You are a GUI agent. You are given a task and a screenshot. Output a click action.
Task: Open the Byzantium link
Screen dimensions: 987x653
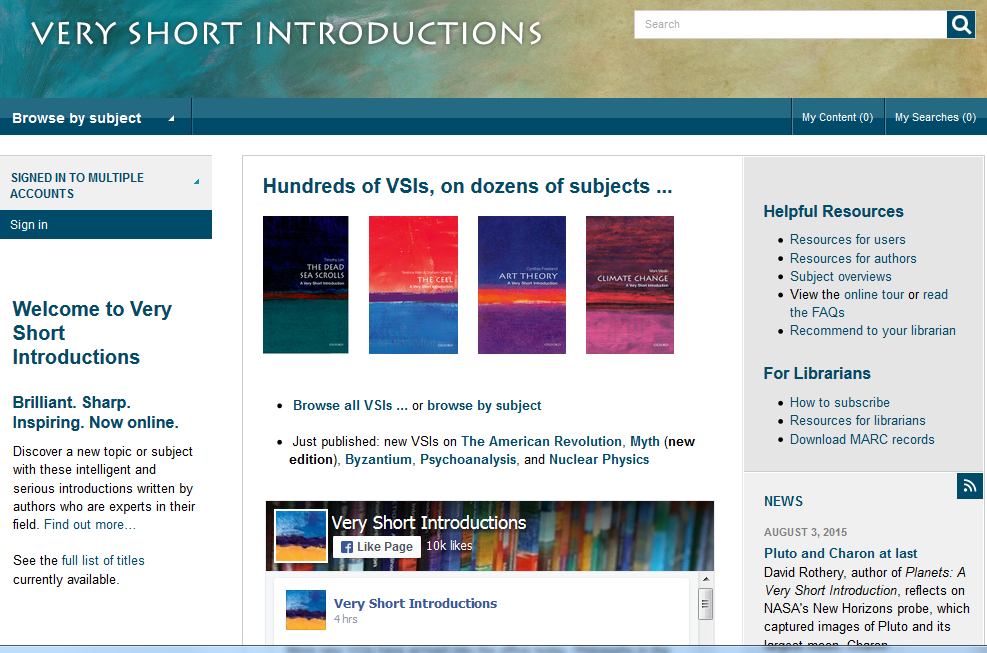click(x=378, y=460)
